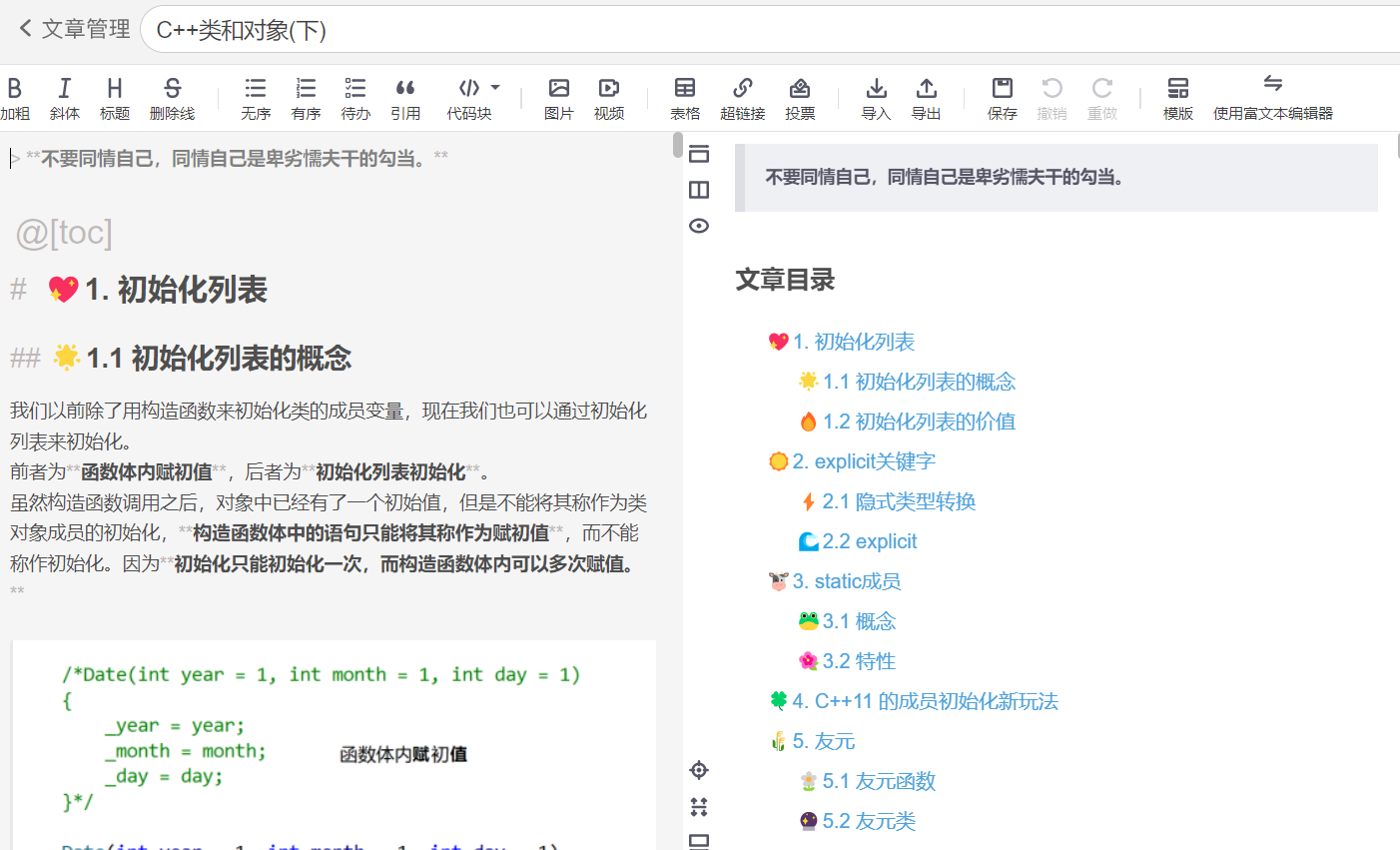The image size is (1400, 850).
Task: Insert ordered list with 有序
Action: 306,99
